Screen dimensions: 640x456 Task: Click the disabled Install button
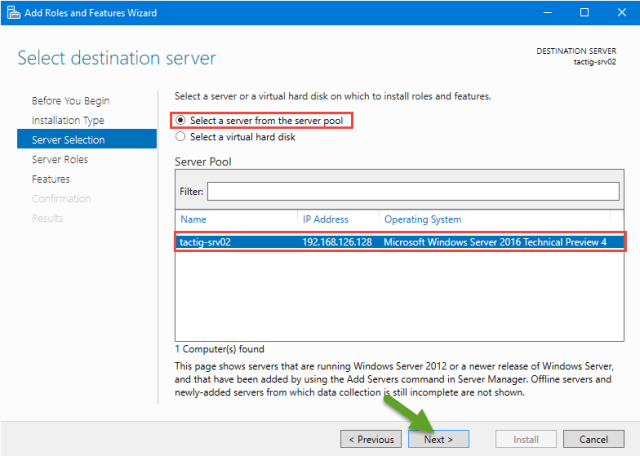click(526, 439)
